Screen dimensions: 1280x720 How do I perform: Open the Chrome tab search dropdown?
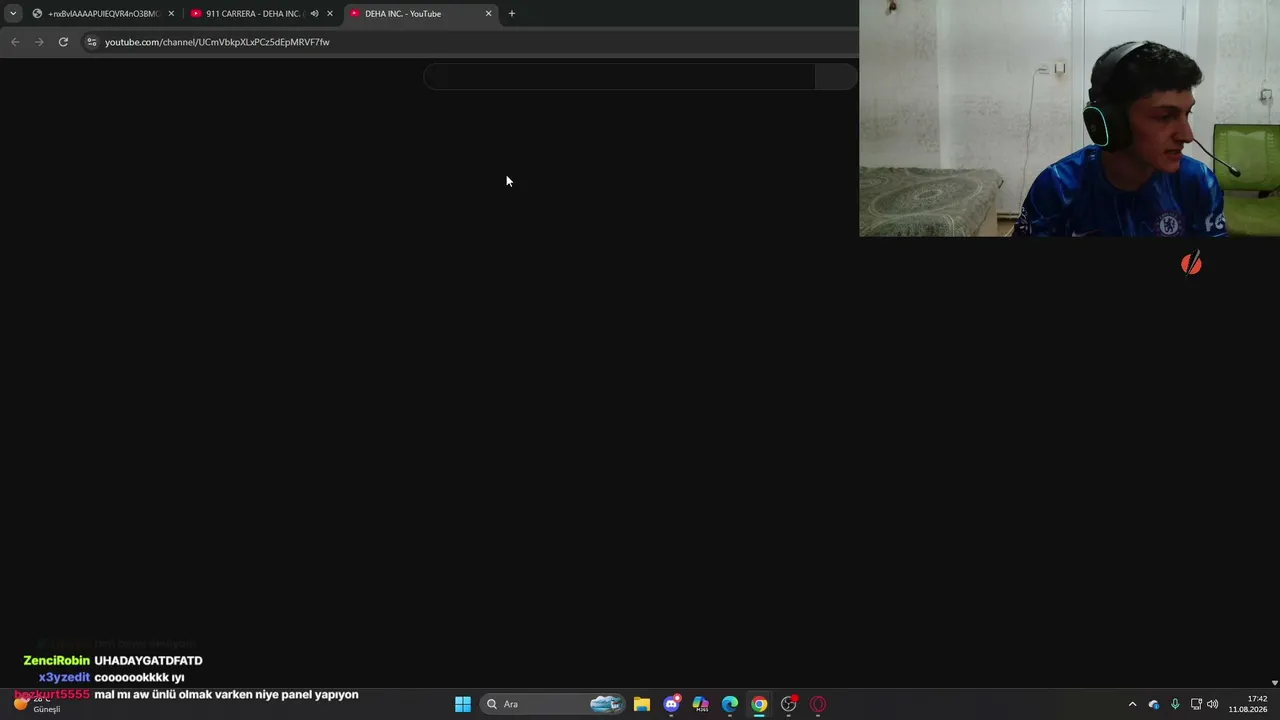[13, 14]
